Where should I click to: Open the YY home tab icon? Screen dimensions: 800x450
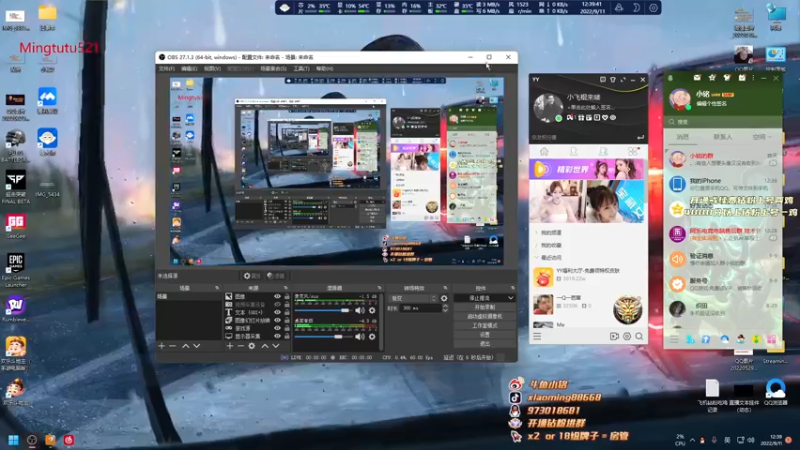544,152
